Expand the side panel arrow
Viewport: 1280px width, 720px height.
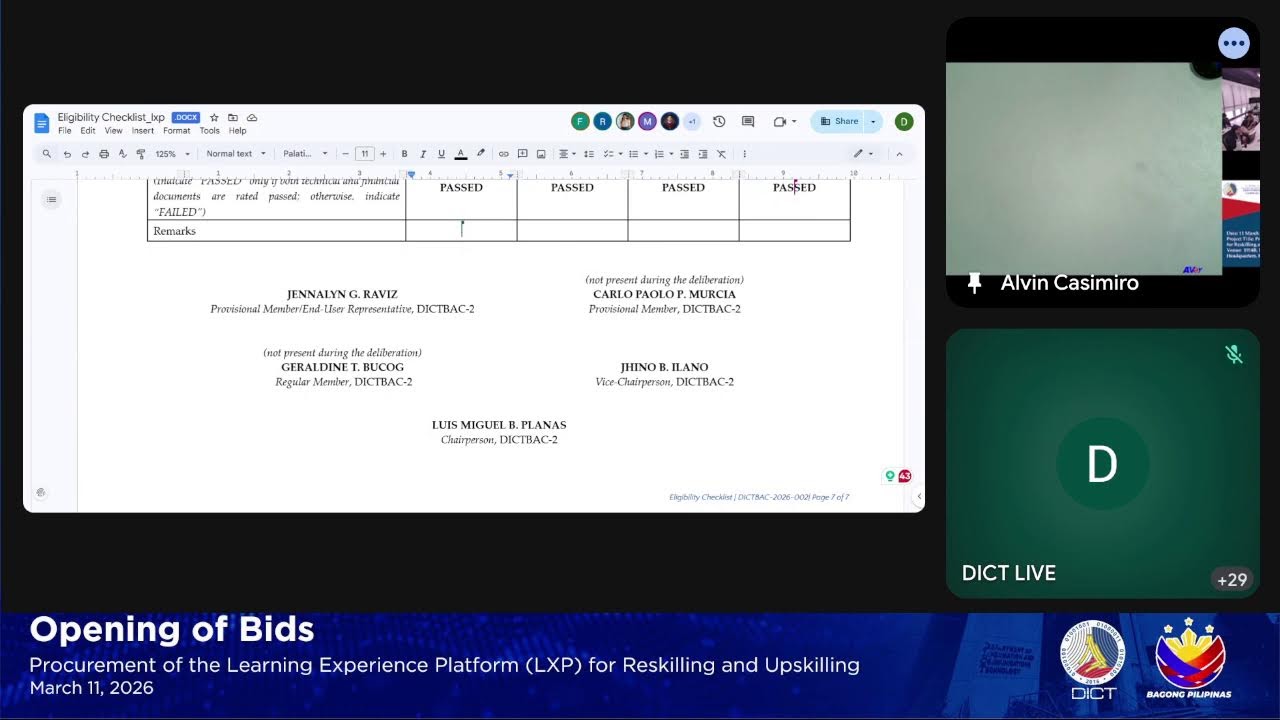point(919,496)
